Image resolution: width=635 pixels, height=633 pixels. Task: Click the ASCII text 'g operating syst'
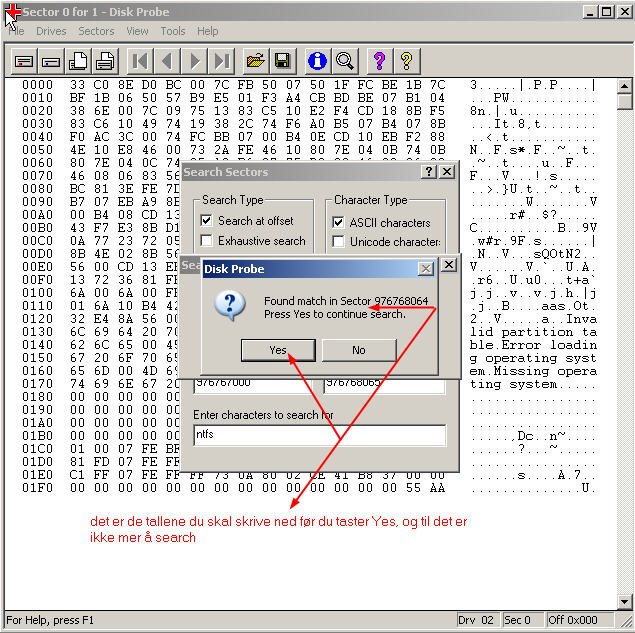pos(533,358)
